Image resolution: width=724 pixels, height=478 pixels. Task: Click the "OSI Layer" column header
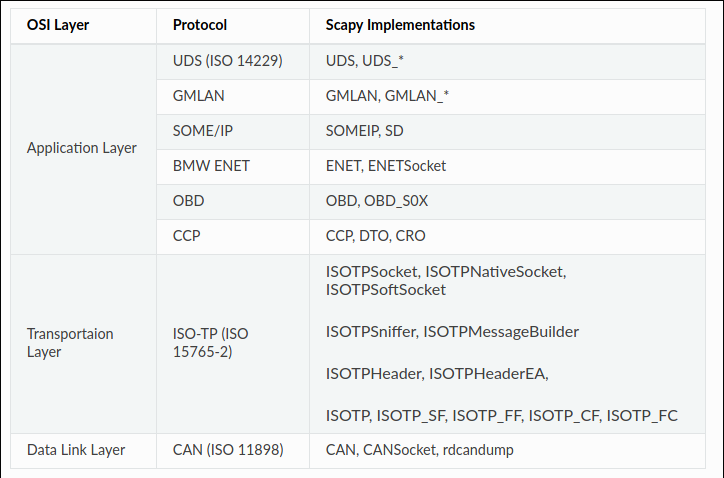coord(58,24)
